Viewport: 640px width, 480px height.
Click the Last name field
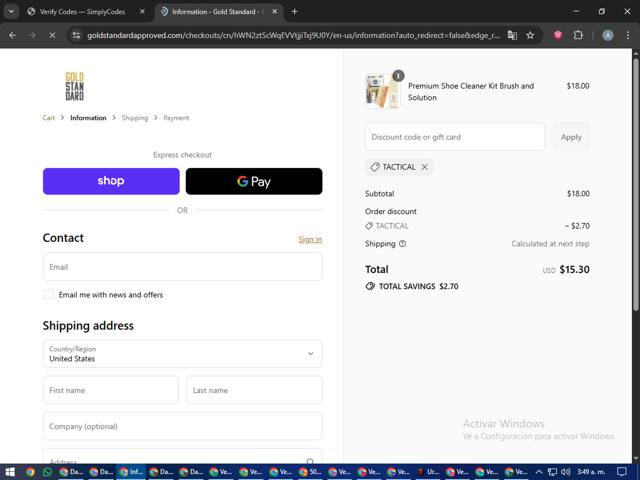click(x=254, y=390)
